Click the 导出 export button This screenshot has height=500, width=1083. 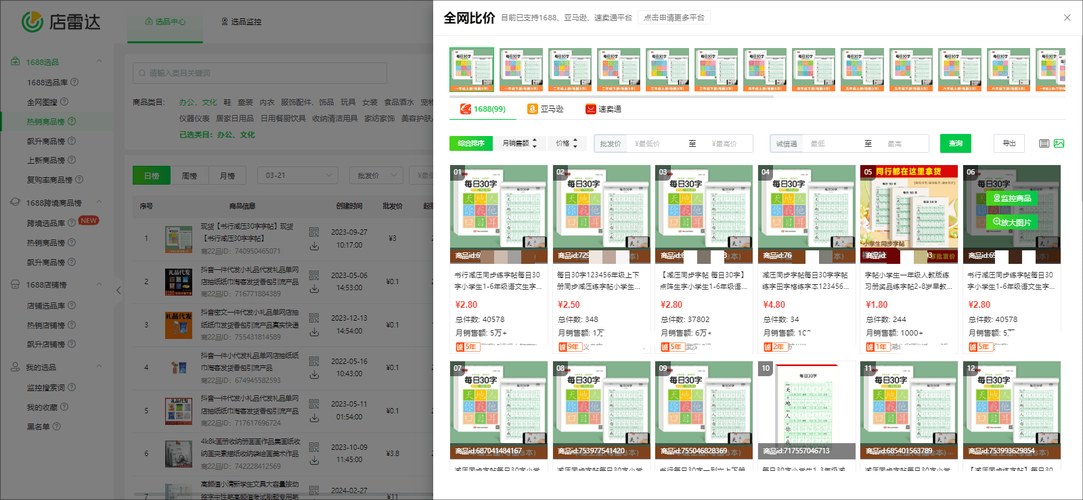pyautogui.click(x=1009, y=143)
